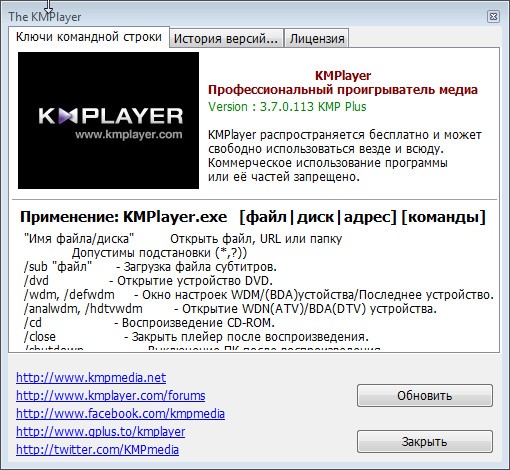The height and width of the screenshot is (470, 510).
Task: Click the Version : 3.7.0.113 KMP Plus text
Action: 287,107
